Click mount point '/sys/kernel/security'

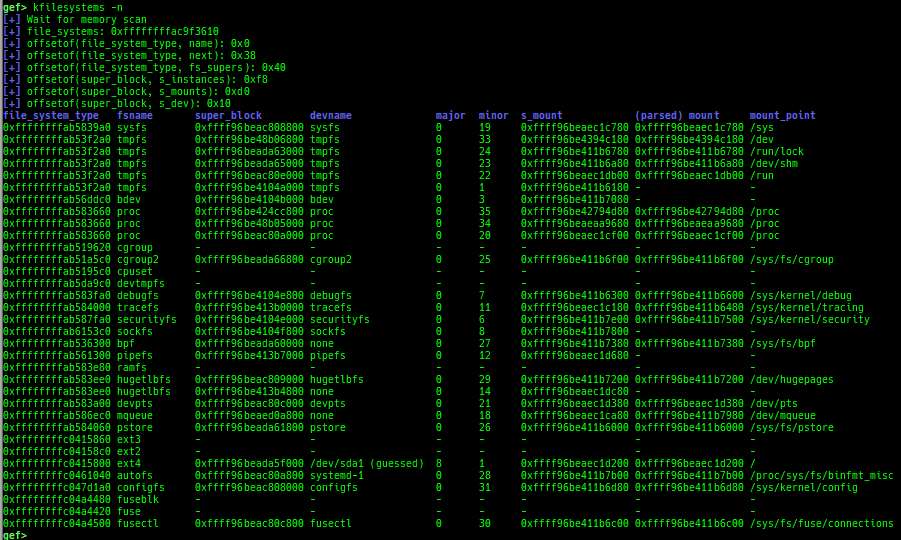click(810, 319)
